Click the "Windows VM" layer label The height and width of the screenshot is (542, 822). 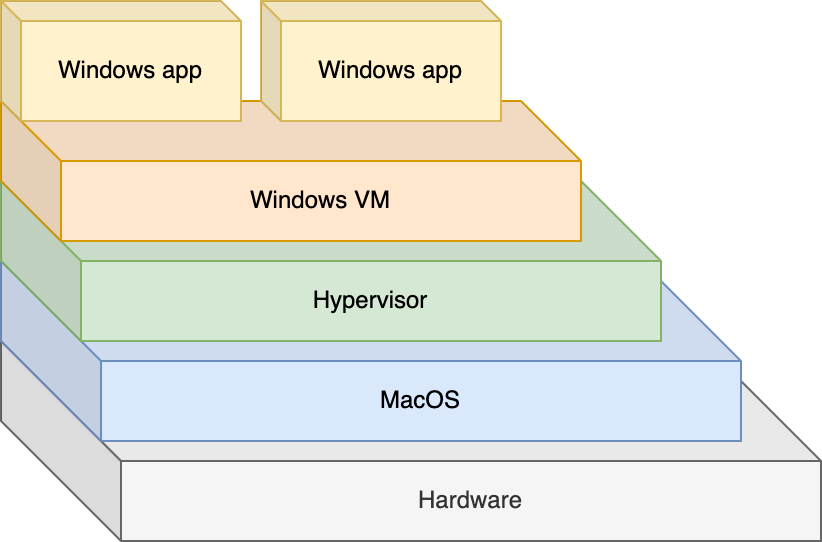[320, 200]
